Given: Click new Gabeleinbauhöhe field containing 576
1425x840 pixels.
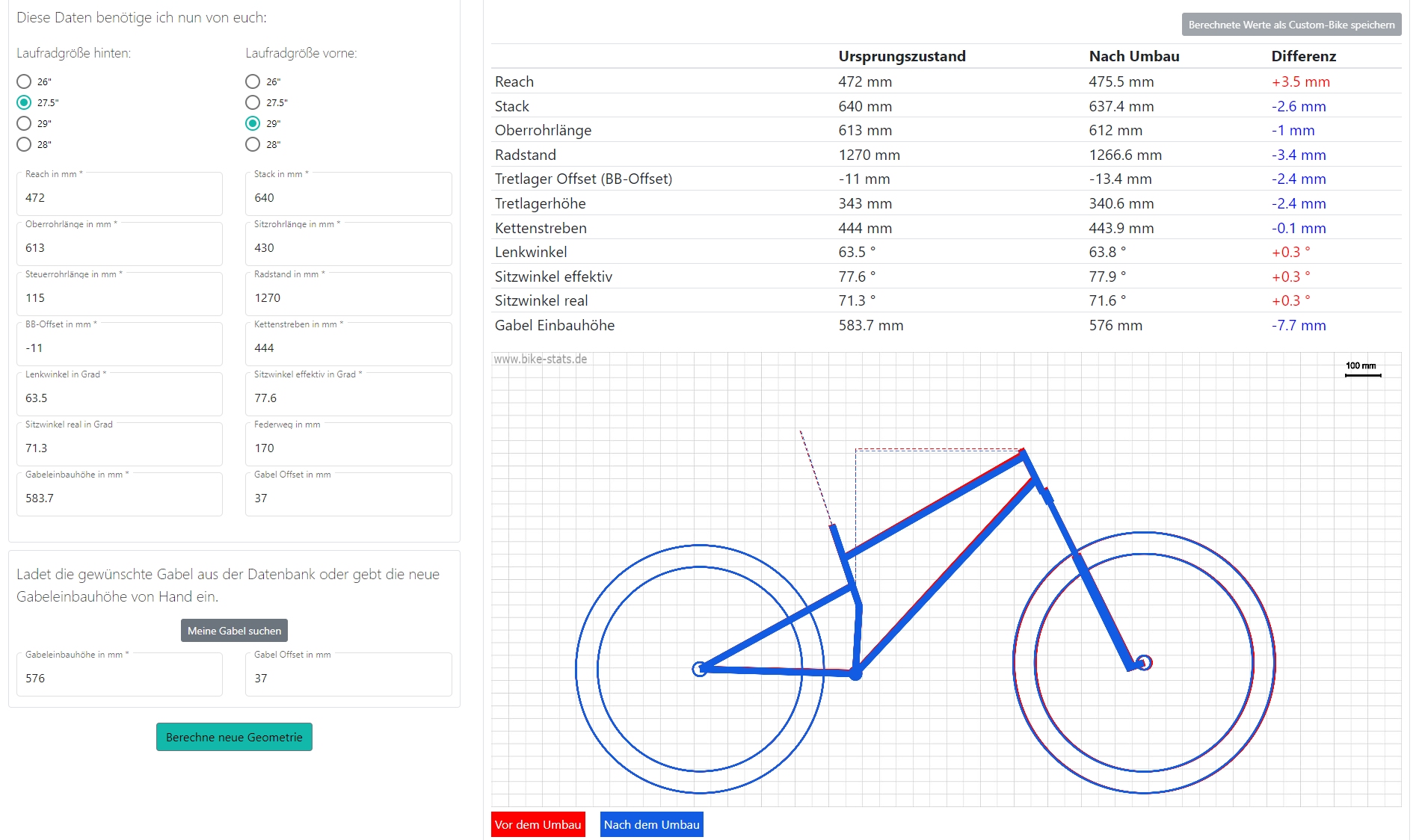Looking at the screenshot, I should (120, 679).
